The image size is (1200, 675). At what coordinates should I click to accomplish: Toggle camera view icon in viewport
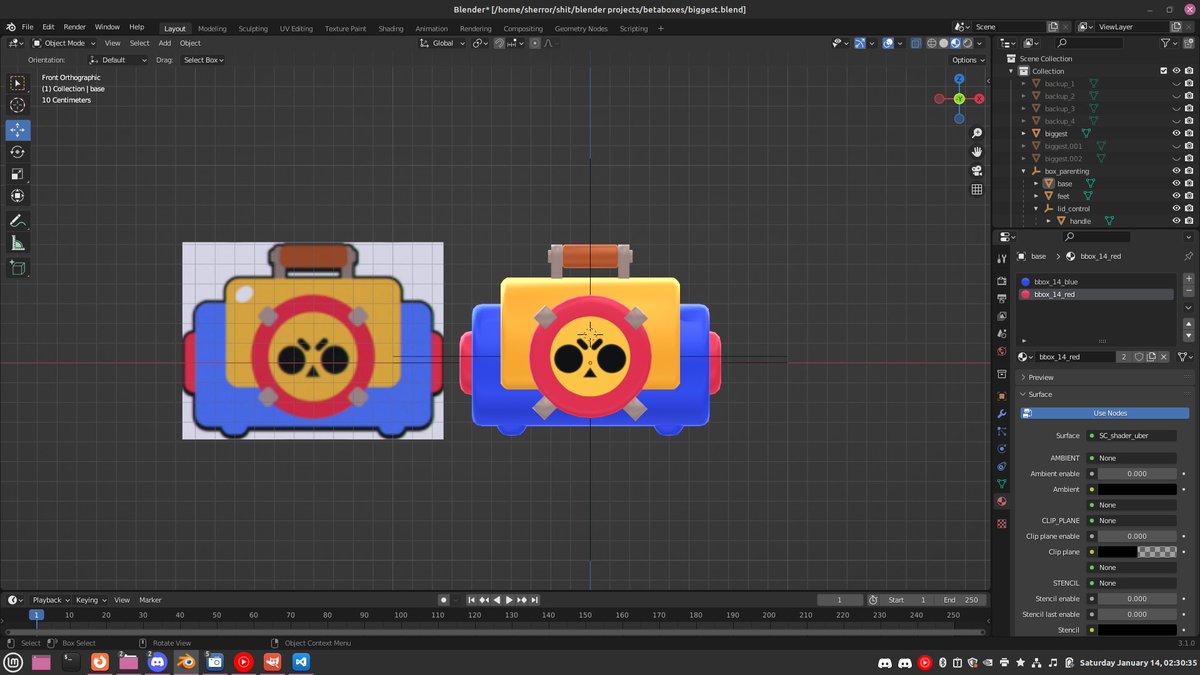pos(976,171)
